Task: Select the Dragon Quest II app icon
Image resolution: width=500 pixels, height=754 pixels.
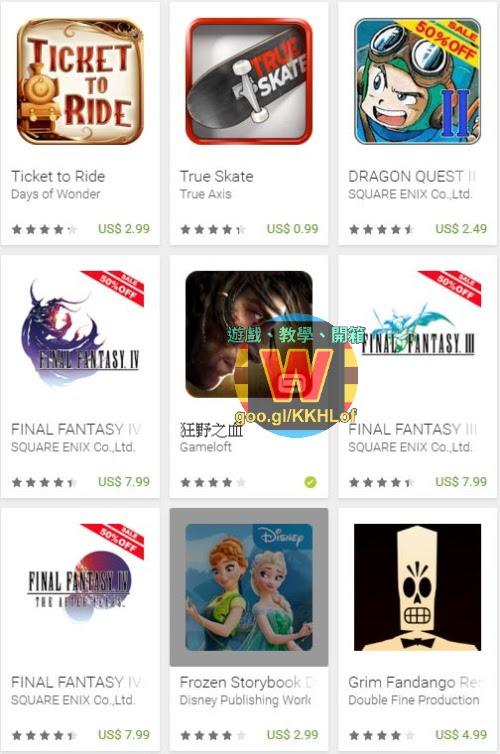Action: tap(417, 82)
